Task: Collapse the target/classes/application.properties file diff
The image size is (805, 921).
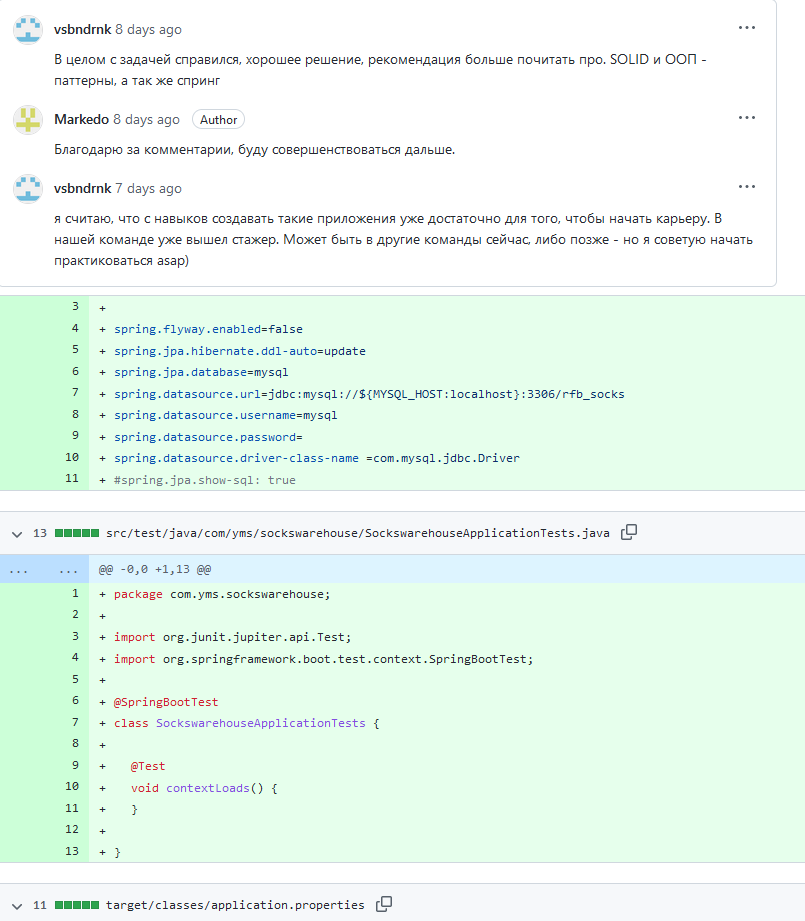Action: tap(15, 906)
